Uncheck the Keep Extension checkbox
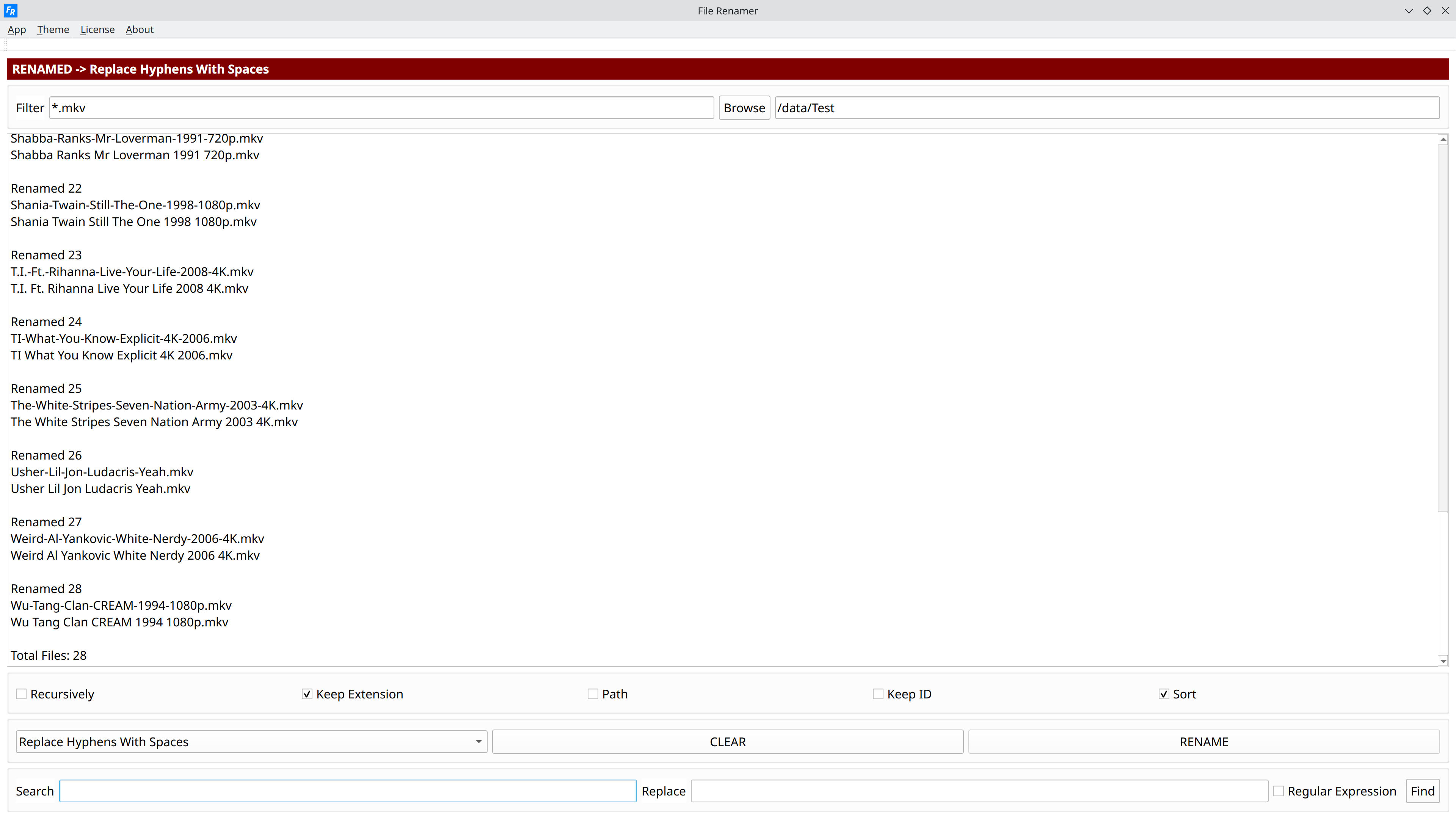1456x819 pixels. tap(307, 694)
